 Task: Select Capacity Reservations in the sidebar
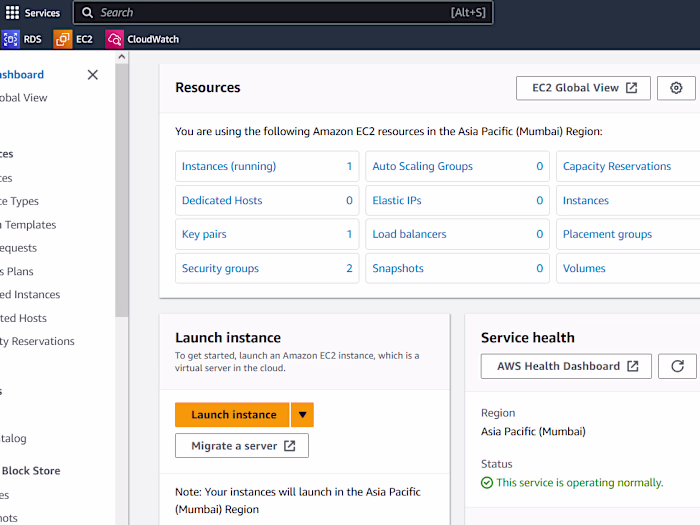click(37, 342)
